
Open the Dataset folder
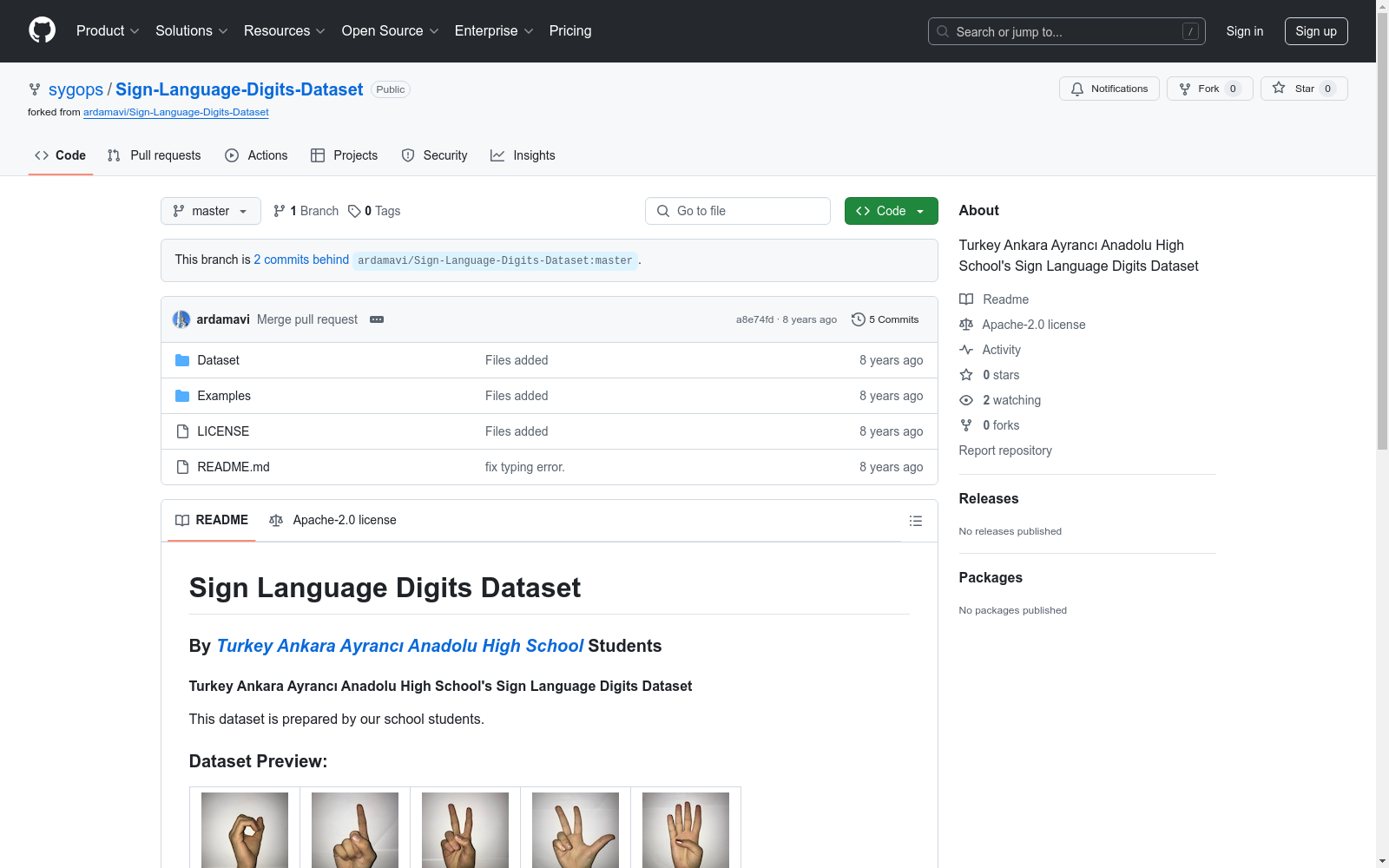[218, 360]
